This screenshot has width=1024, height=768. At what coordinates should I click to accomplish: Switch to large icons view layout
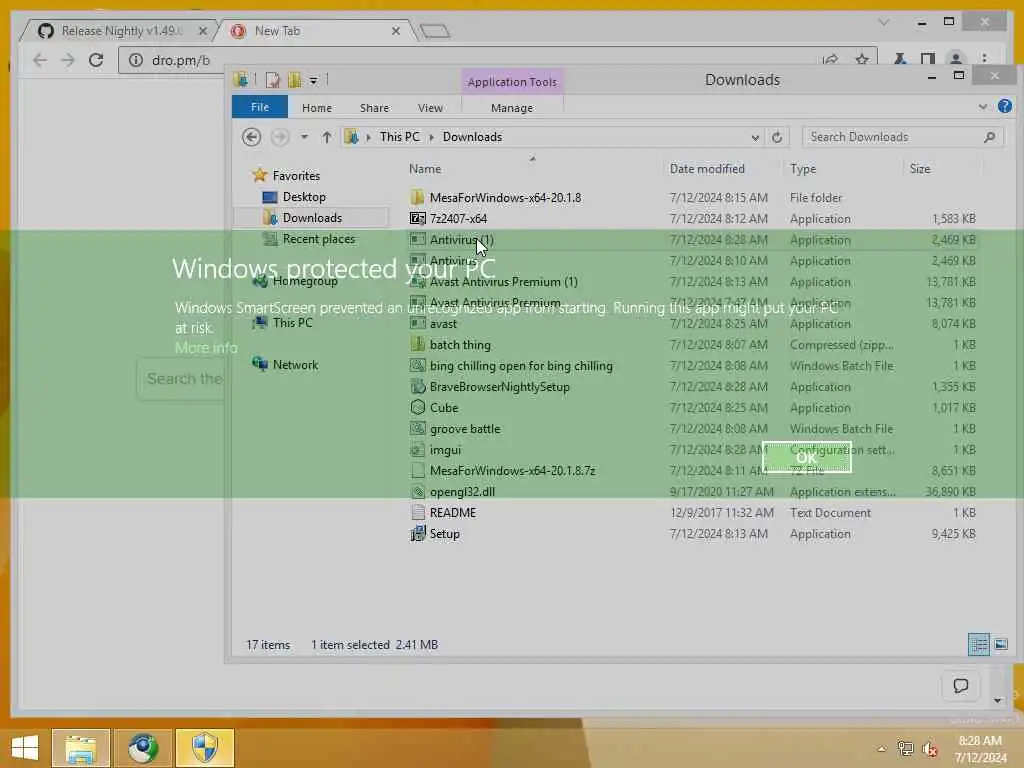[1001, 645]
